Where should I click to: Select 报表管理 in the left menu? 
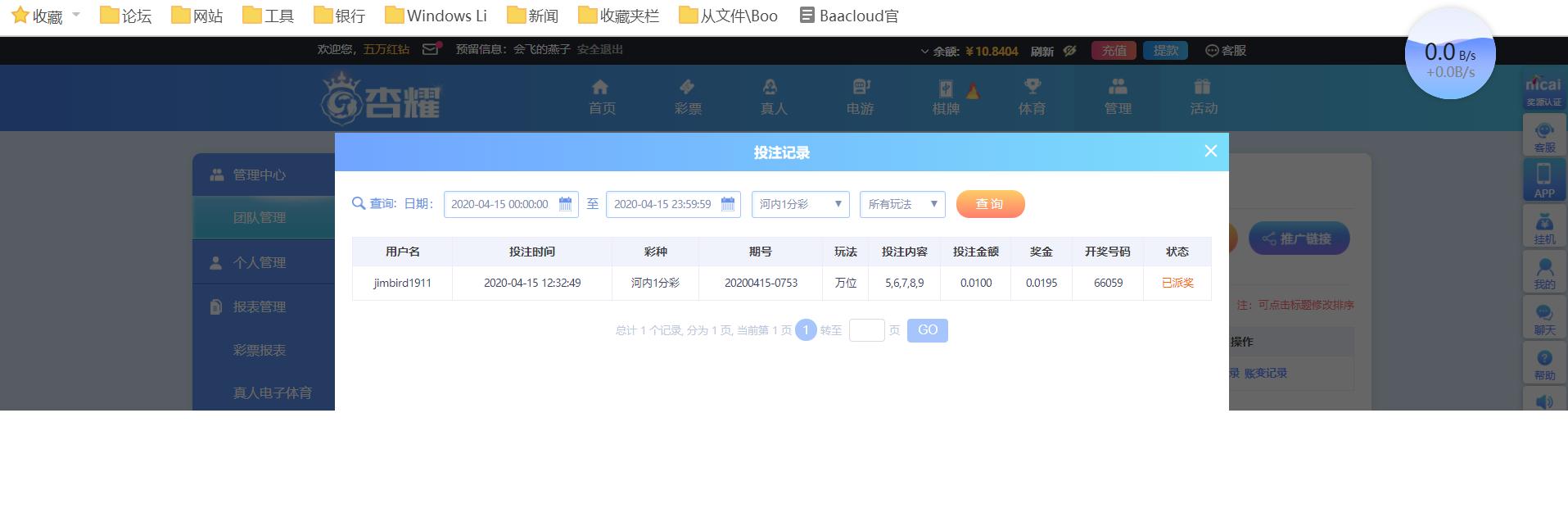coord(264,306)
